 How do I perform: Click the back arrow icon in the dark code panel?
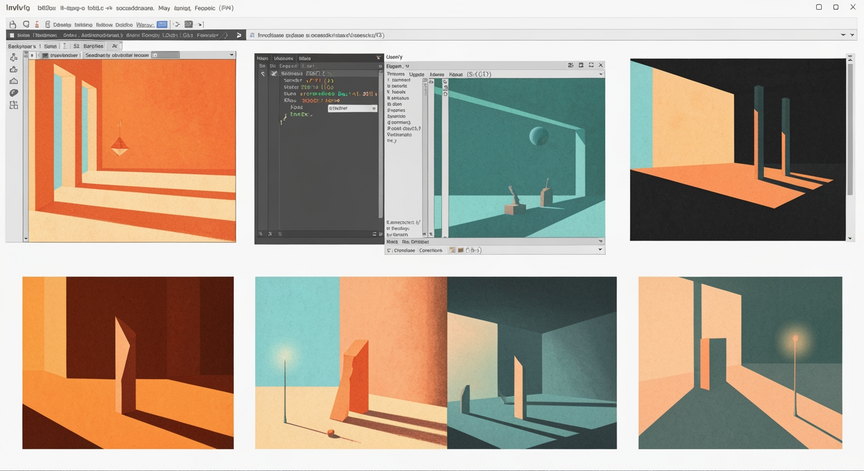click(x=263, y=73)
